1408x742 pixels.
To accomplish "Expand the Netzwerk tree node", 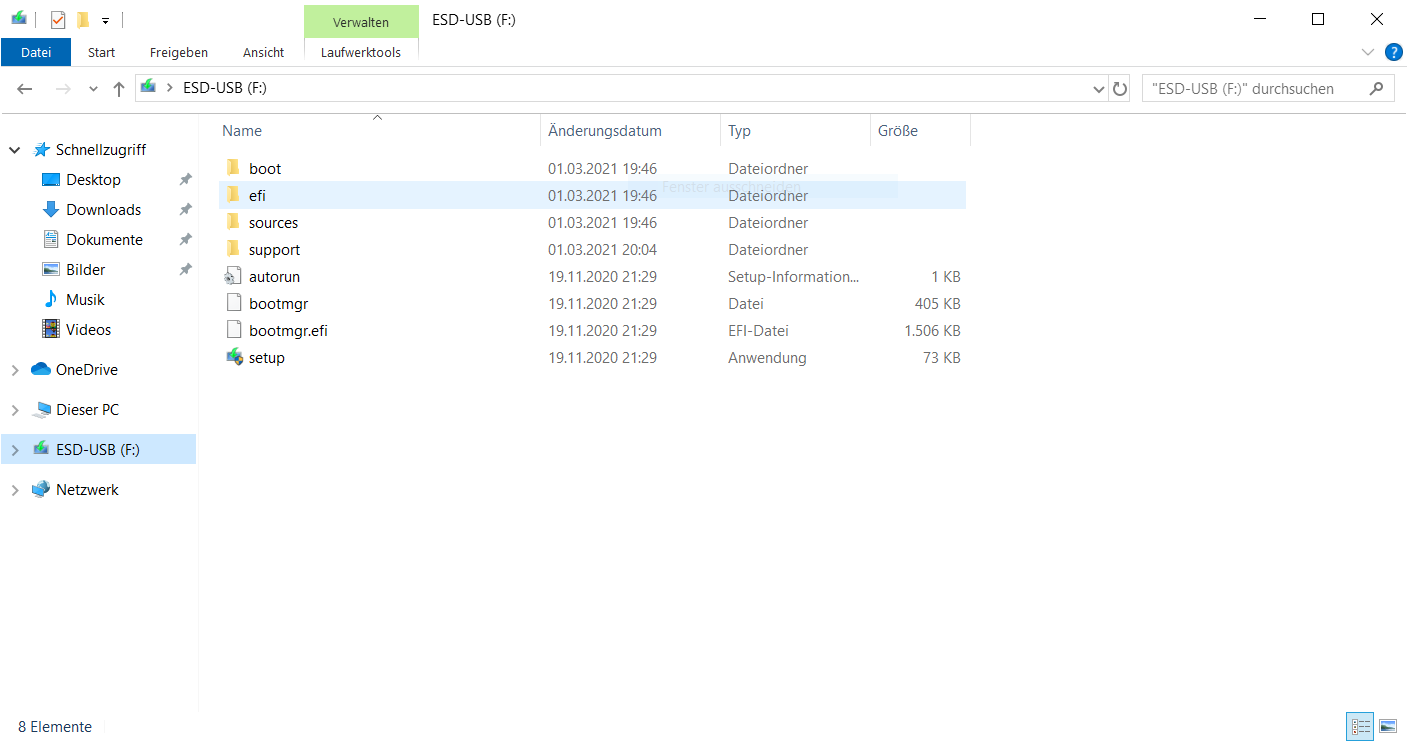I will click(15, 490).
